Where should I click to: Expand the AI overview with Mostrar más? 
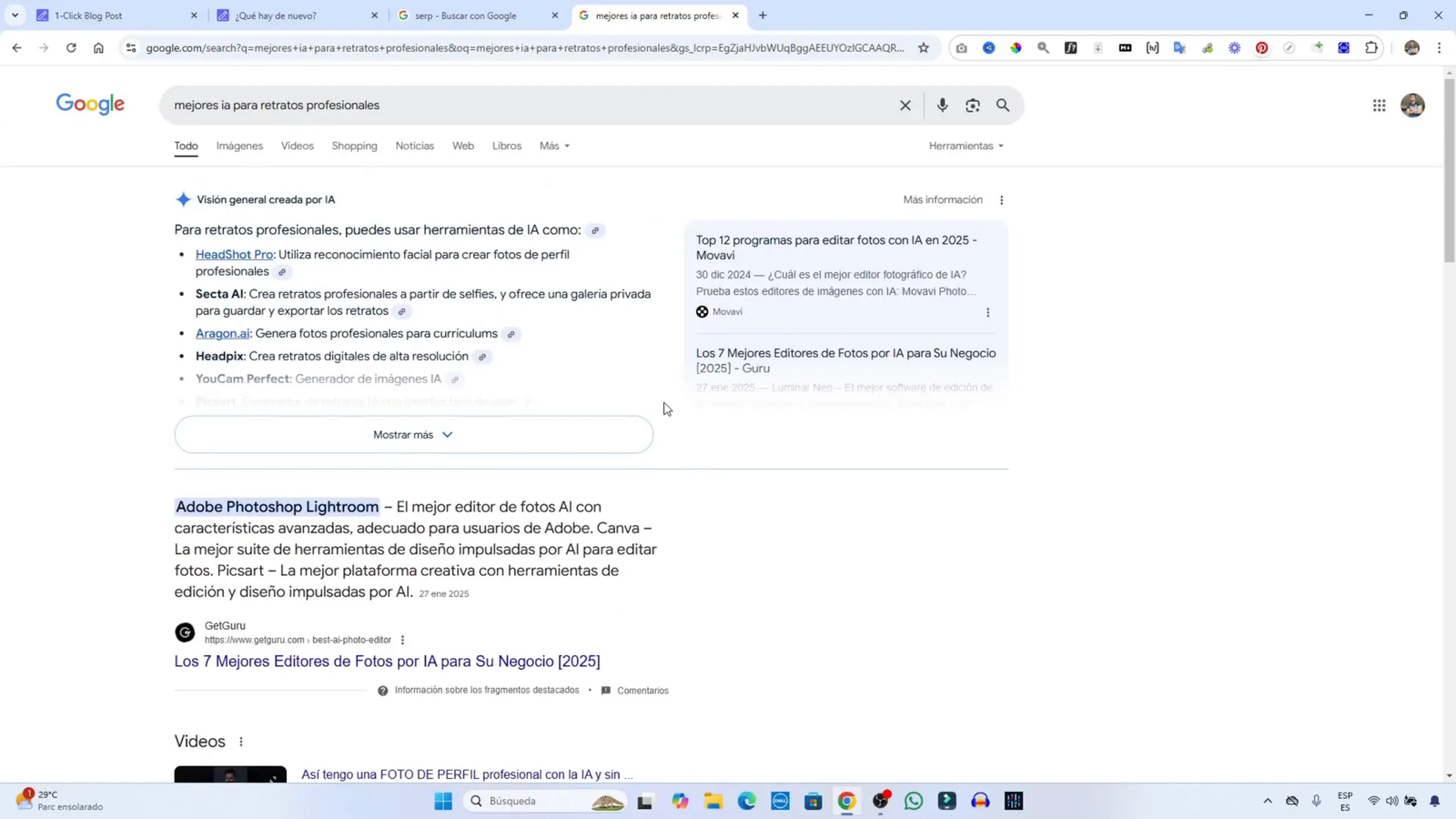click(x=412, y=434)
